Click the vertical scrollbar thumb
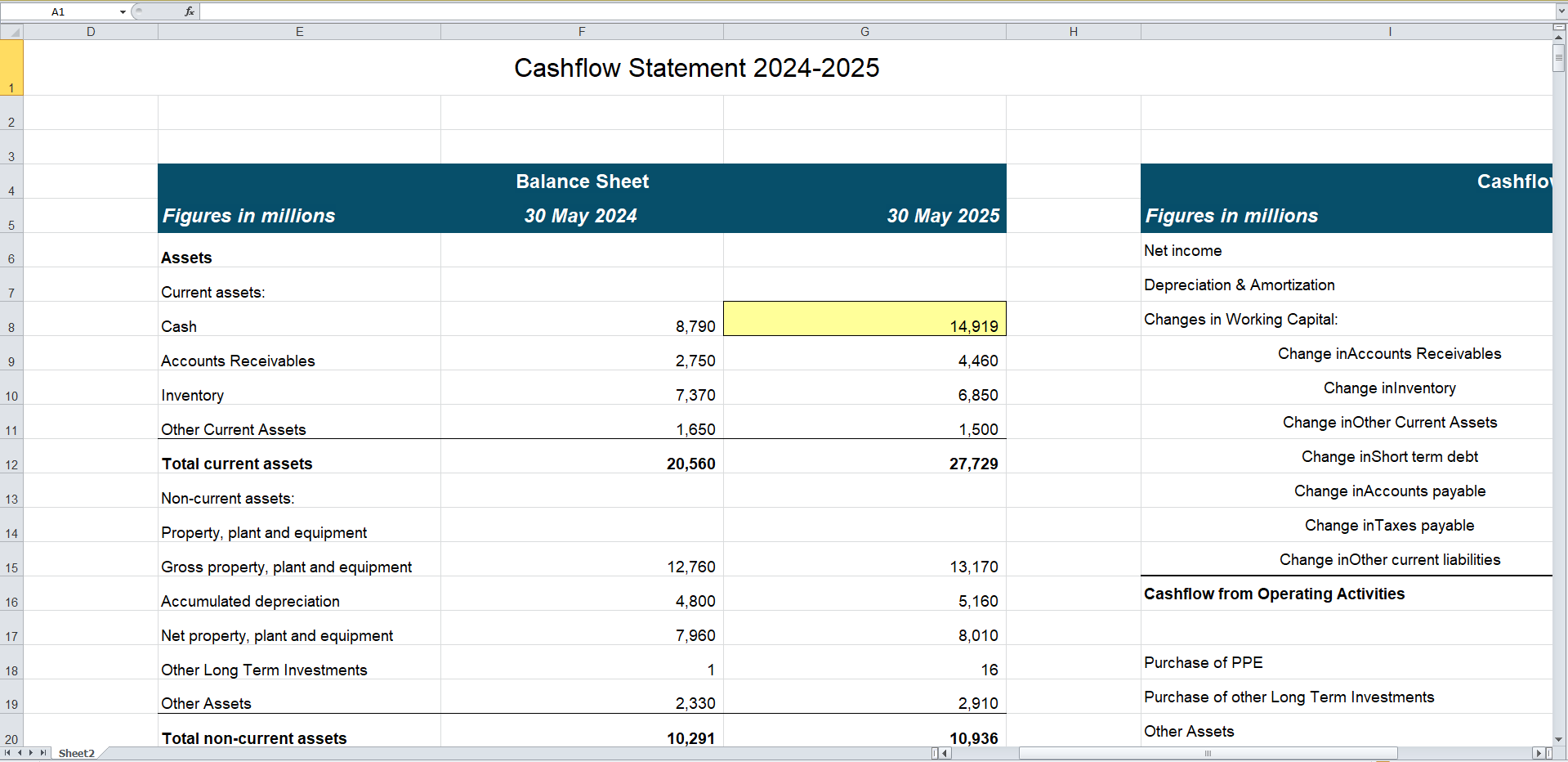The height and width of the screenshot is (762, 1568). tap(1559, 58)
